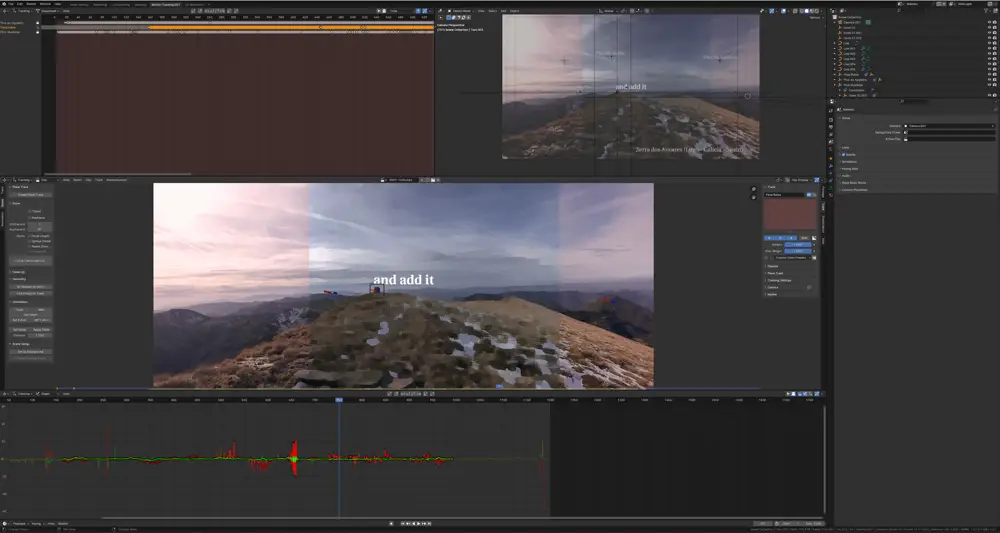Viewport: 1000px width, 533px height.
Task: Jump to first frame in playback controls
Action: pyautogui.click(x=403, y=523)
